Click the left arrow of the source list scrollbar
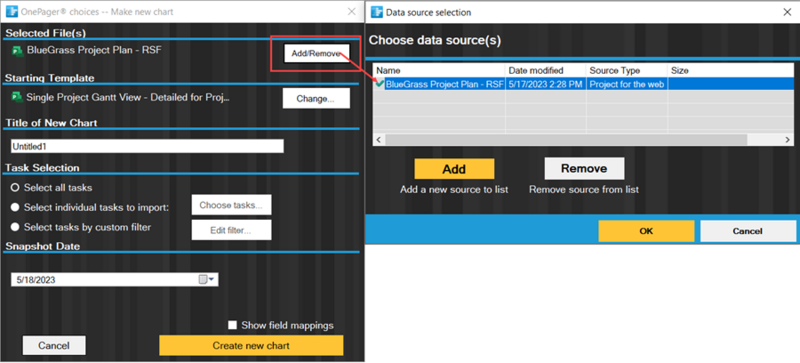The image size is (800, 363). click(379, 140)
